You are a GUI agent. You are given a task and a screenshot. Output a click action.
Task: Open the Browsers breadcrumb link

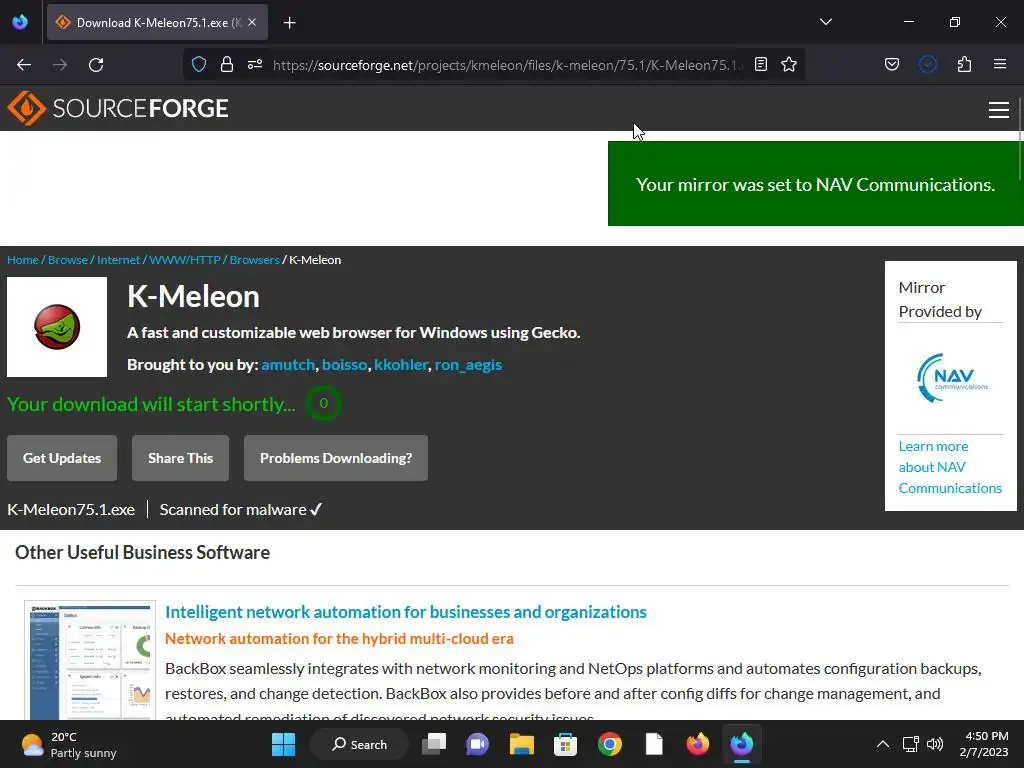tap(255, 260)
